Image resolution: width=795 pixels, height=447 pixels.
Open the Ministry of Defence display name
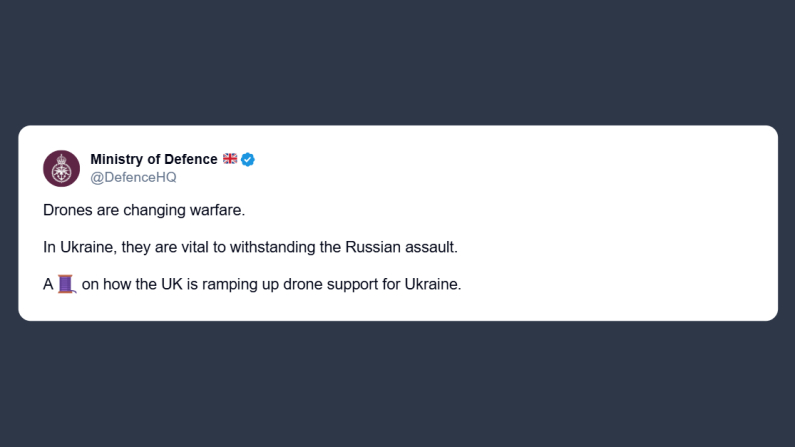click(x=153, y=159)
